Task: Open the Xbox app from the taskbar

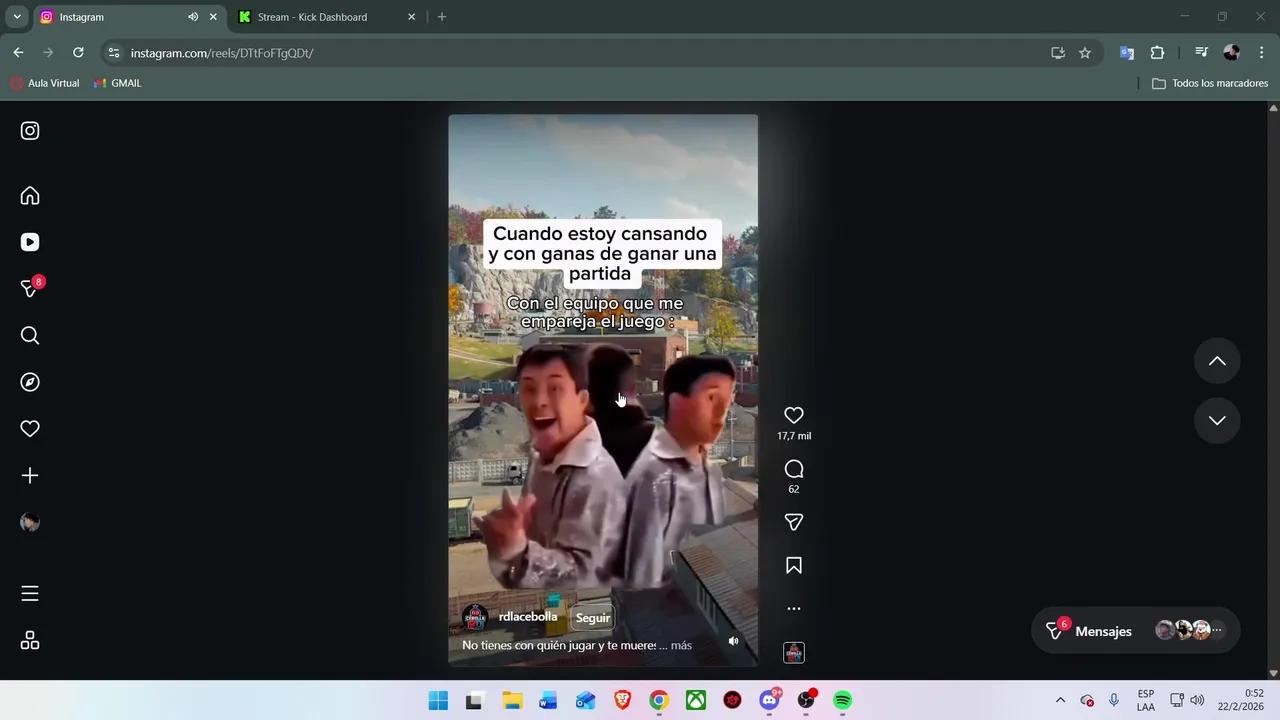Action: (x=696, y=700)
